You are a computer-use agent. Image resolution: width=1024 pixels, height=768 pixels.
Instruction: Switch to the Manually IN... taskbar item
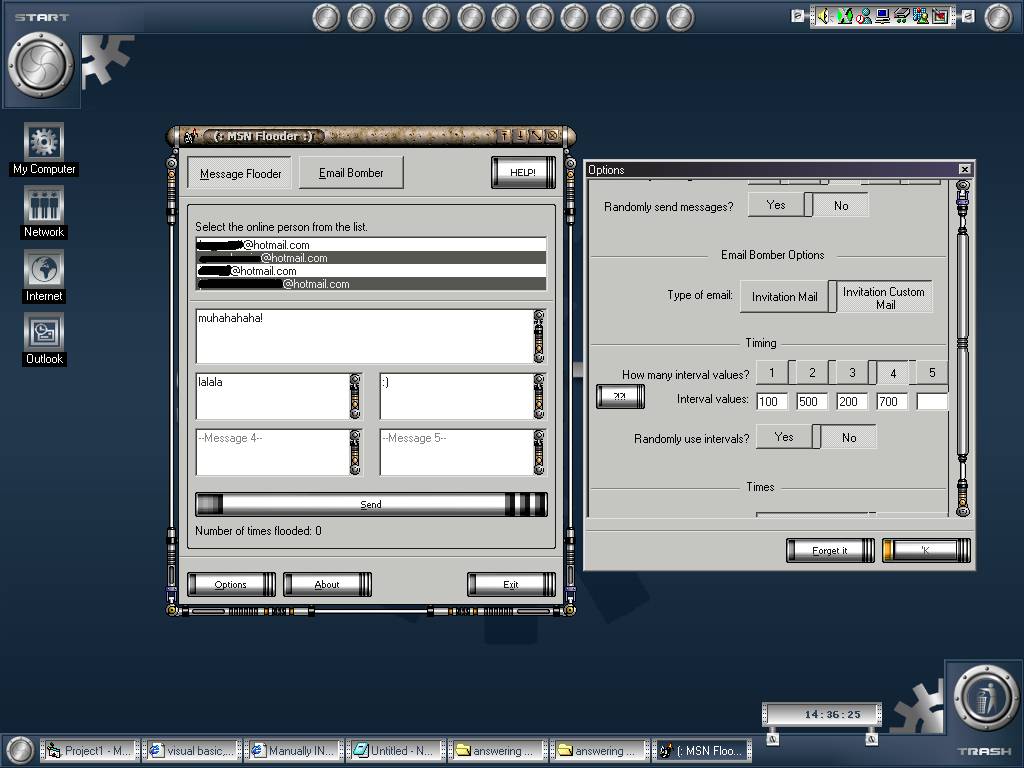coord(295,751)
